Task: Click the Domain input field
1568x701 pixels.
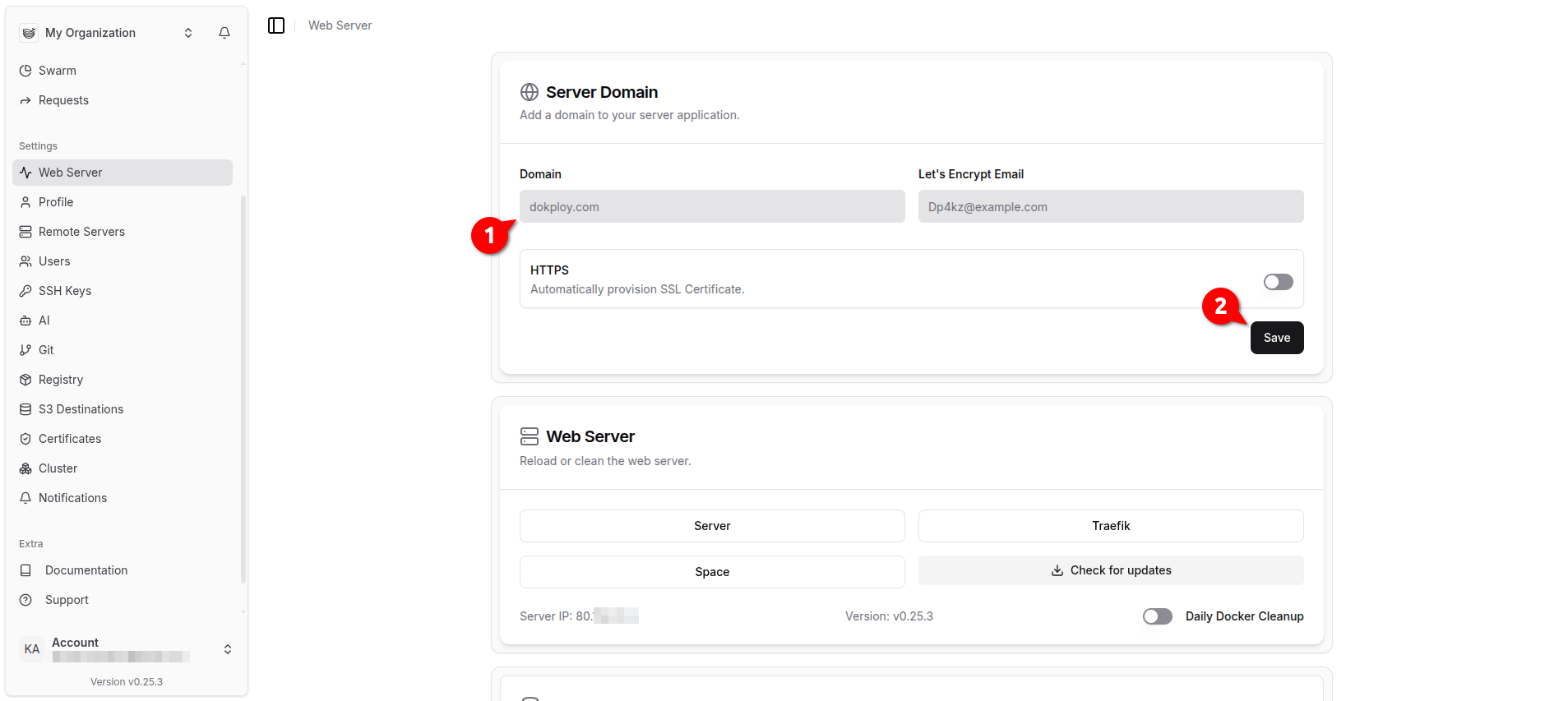Action: [711, 207]
